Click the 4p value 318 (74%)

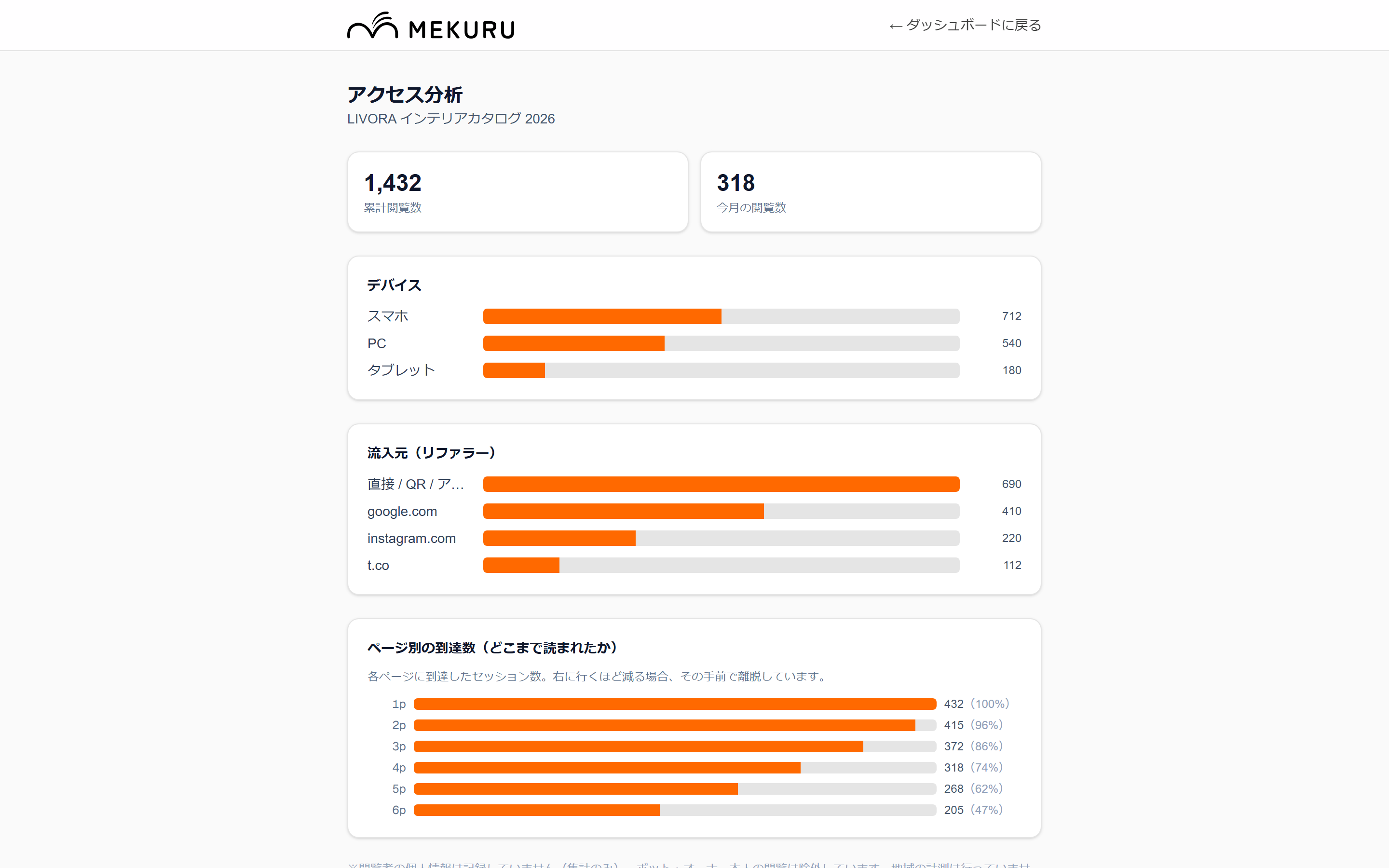[973, 768]
